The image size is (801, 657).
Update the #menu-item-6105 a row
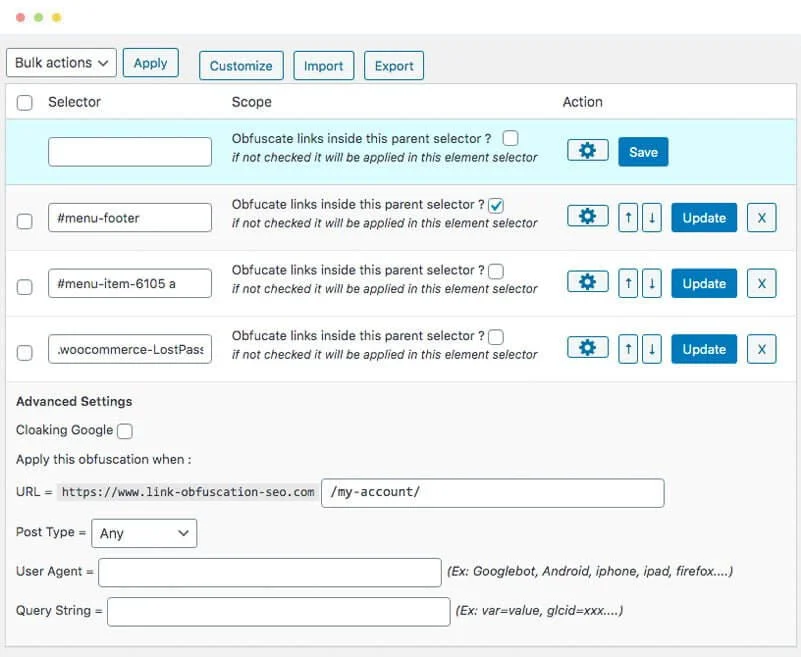point(704,283)
